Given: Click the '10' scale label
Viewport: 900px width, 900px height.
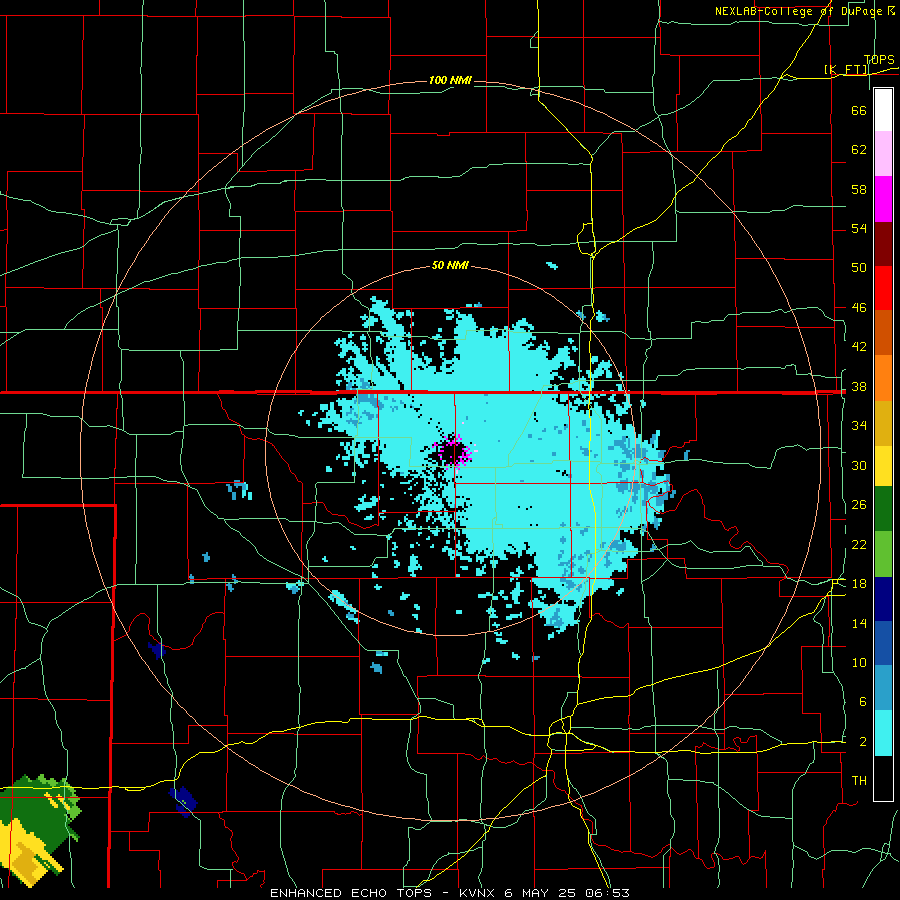Looking at the screenshot, I should point(859,663).
